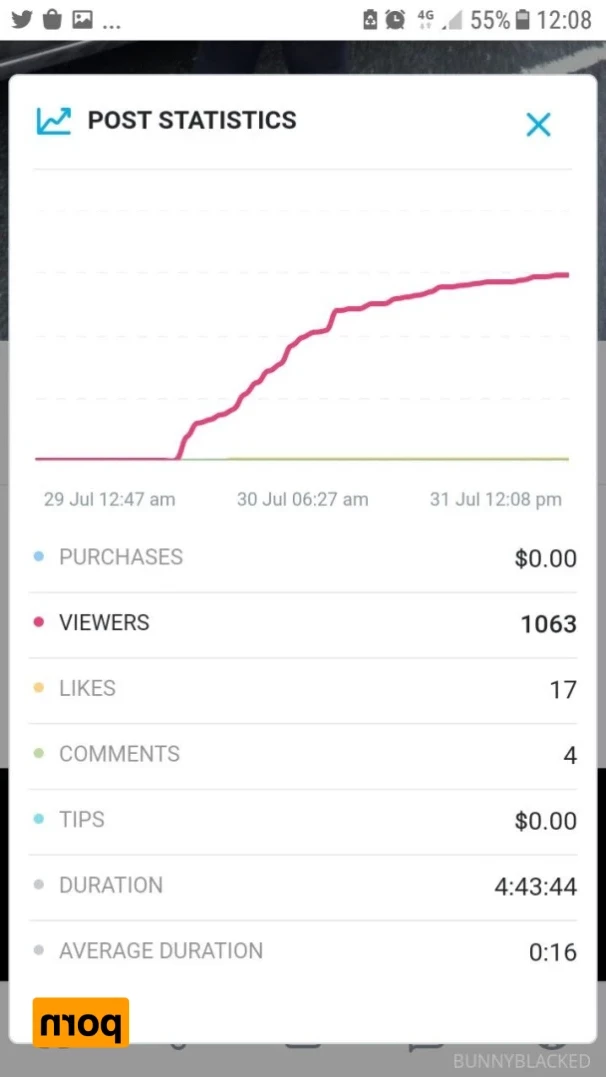Tap the recycle-battery saver status icon

pyautogui.click(x=370, y=20)
